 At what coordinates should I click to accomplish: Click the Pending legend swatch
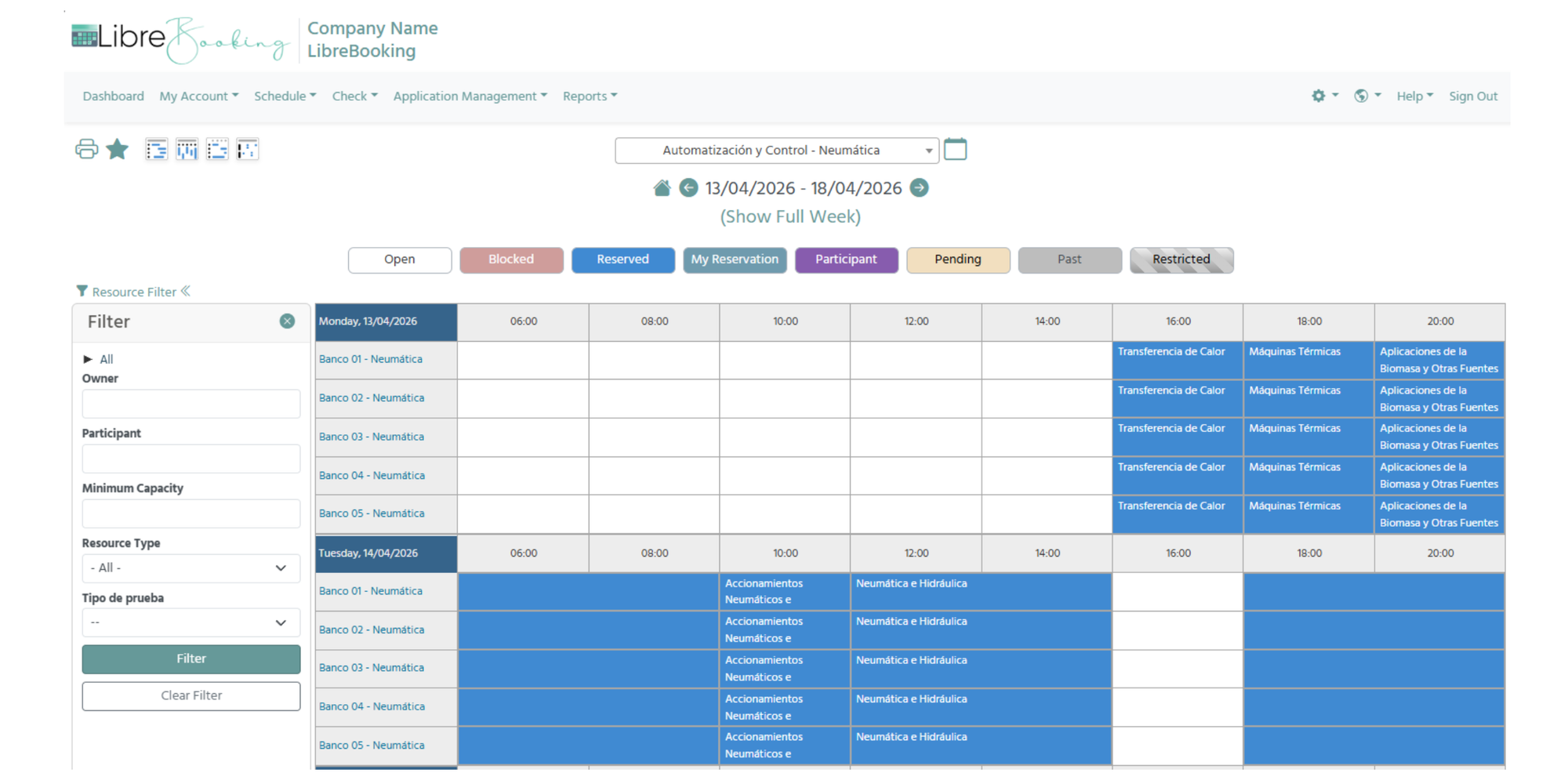958,260
